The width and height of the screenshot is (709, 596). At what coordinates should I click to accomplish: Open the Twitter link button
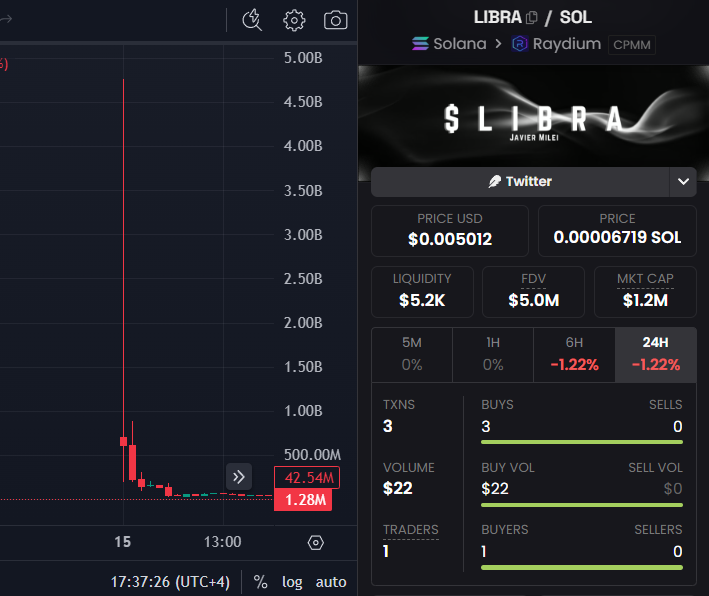(520, 182)
